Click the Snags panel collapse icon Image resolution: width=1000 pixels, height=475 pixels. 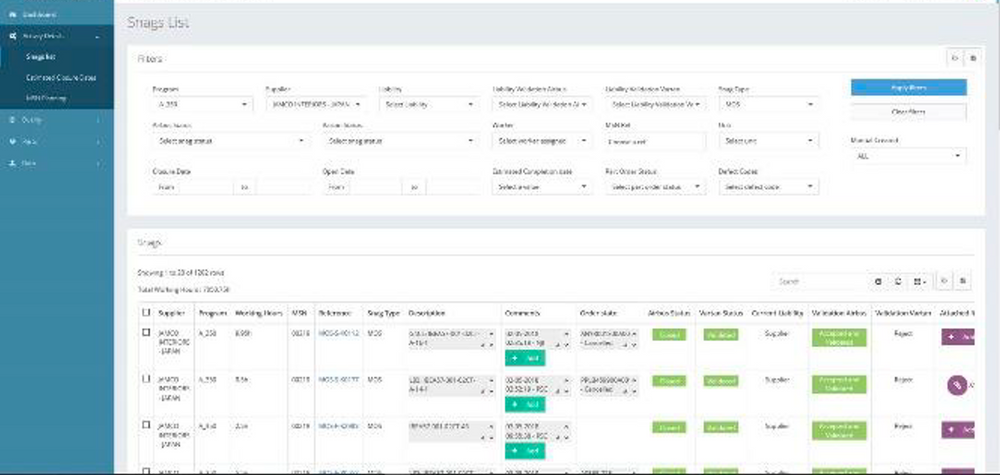[944, 281]
